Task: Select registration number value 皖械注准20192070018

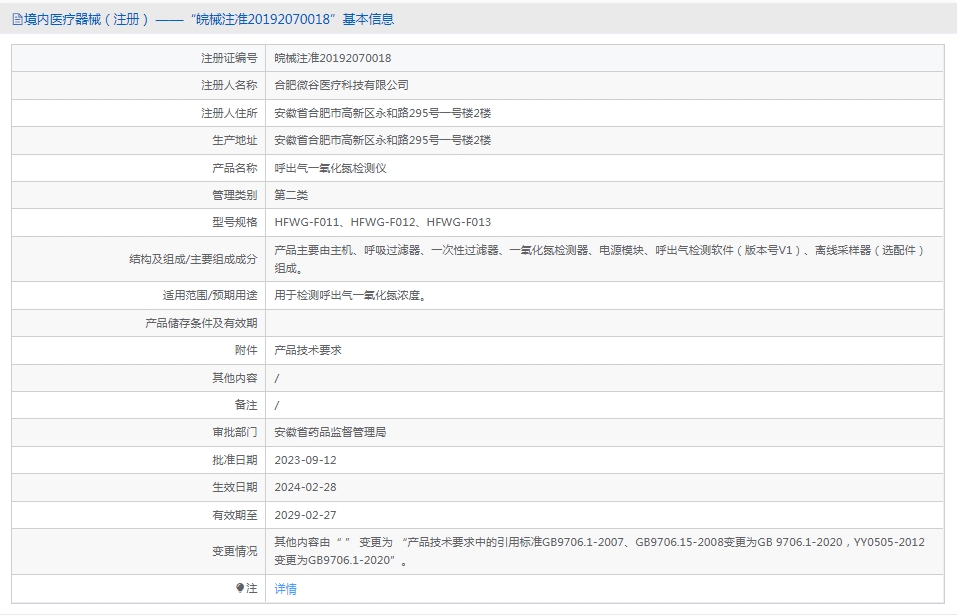Action: (x=333, y=58)
